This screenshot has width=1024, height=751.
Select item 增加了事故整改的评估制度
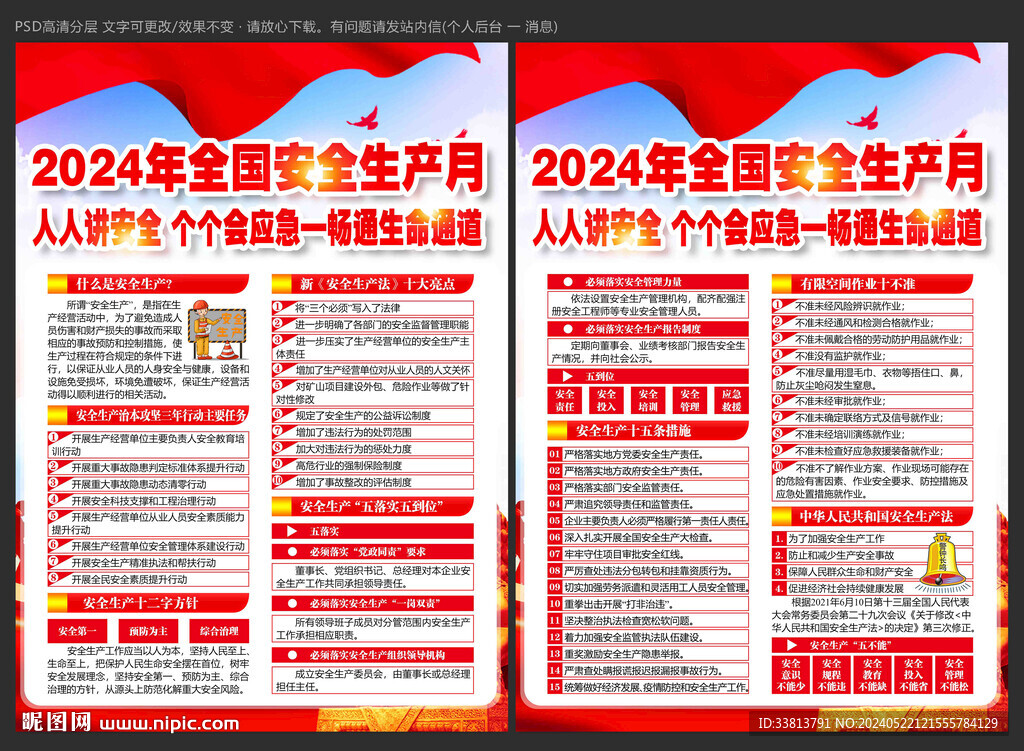click(x=372, y=483)
